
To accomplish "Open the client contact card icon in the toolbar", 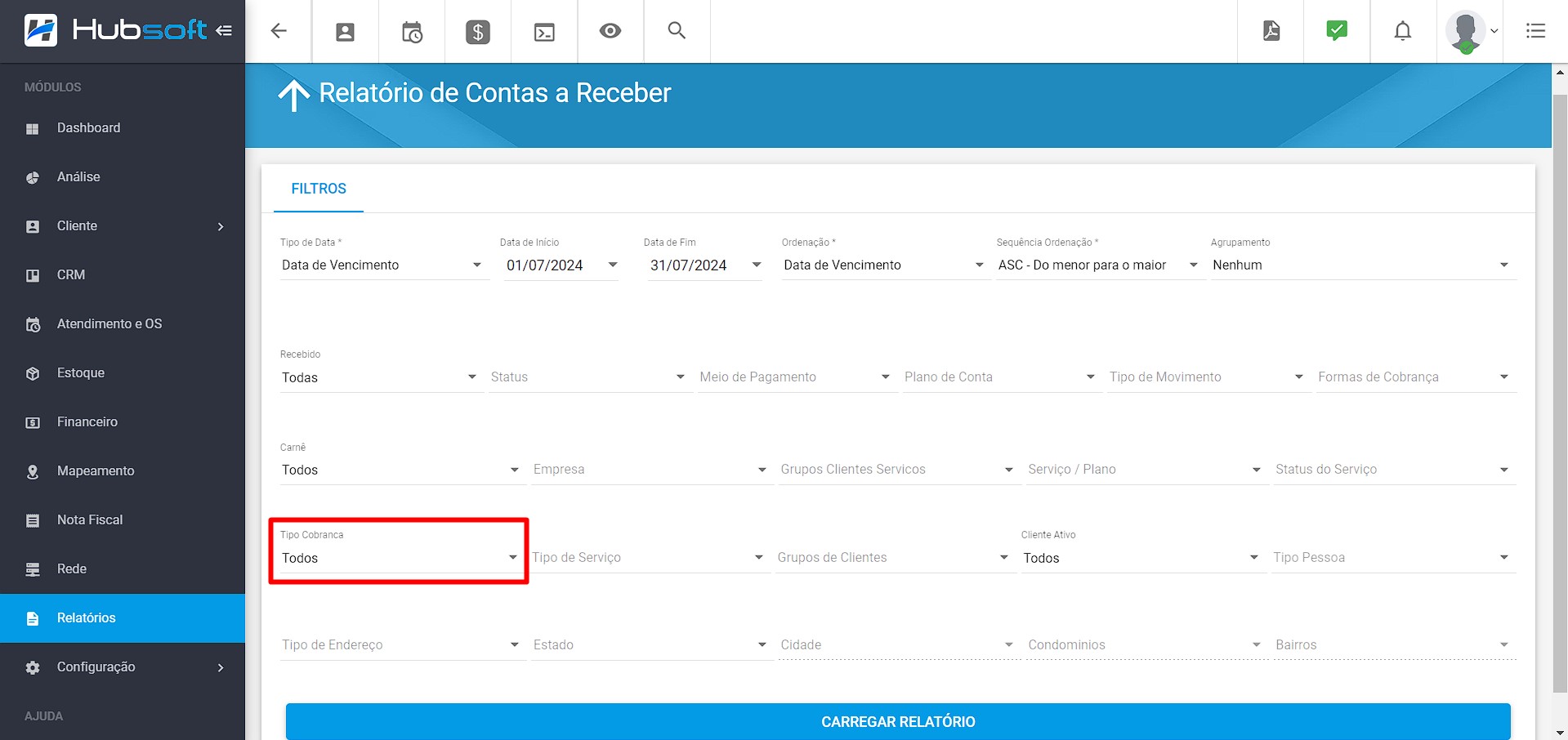I will (346, 32).
